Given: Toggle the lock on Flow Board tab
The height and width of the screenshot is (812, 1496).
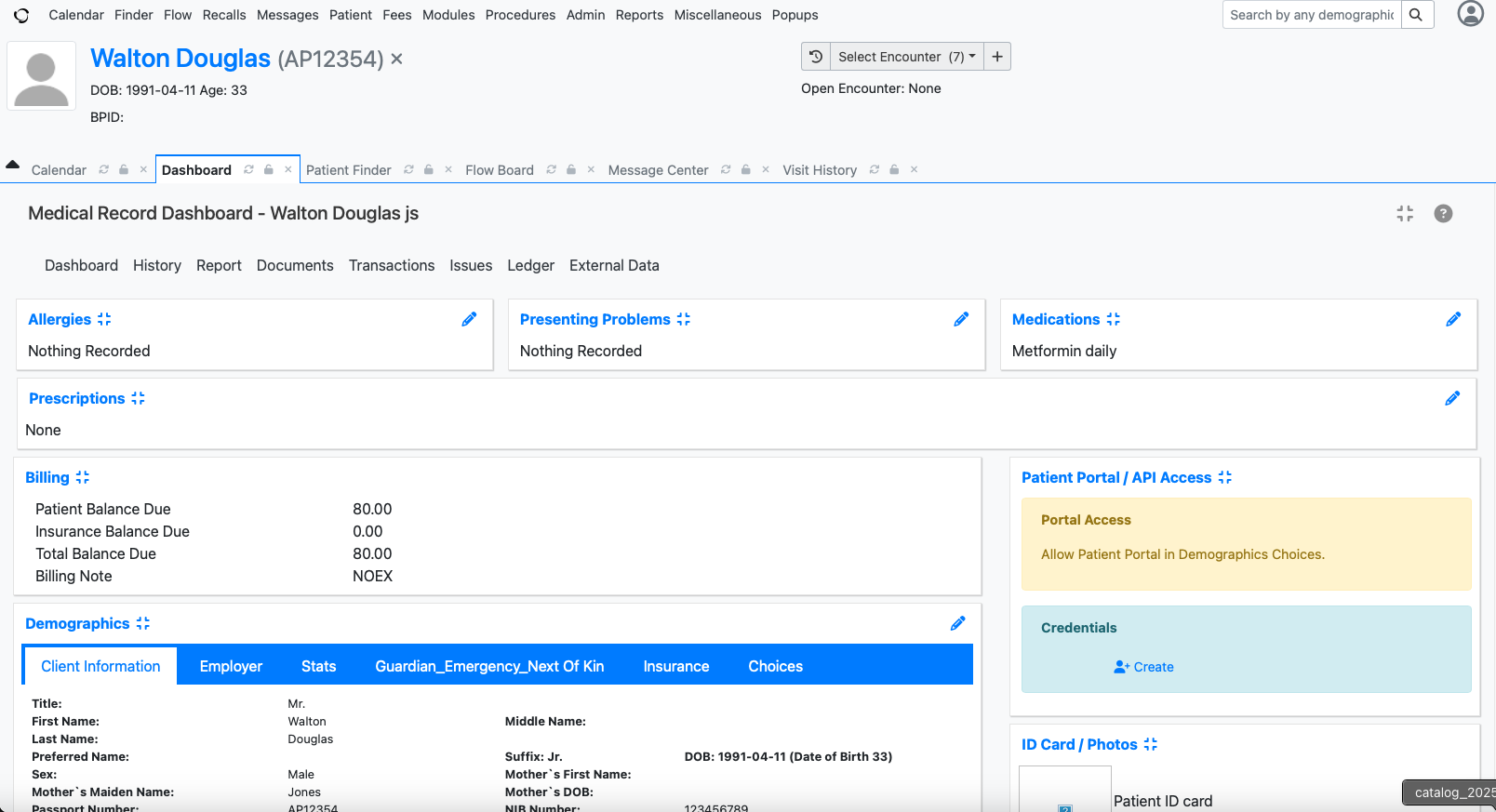Looking at the screenshot, I should click(x=571, y=169).
